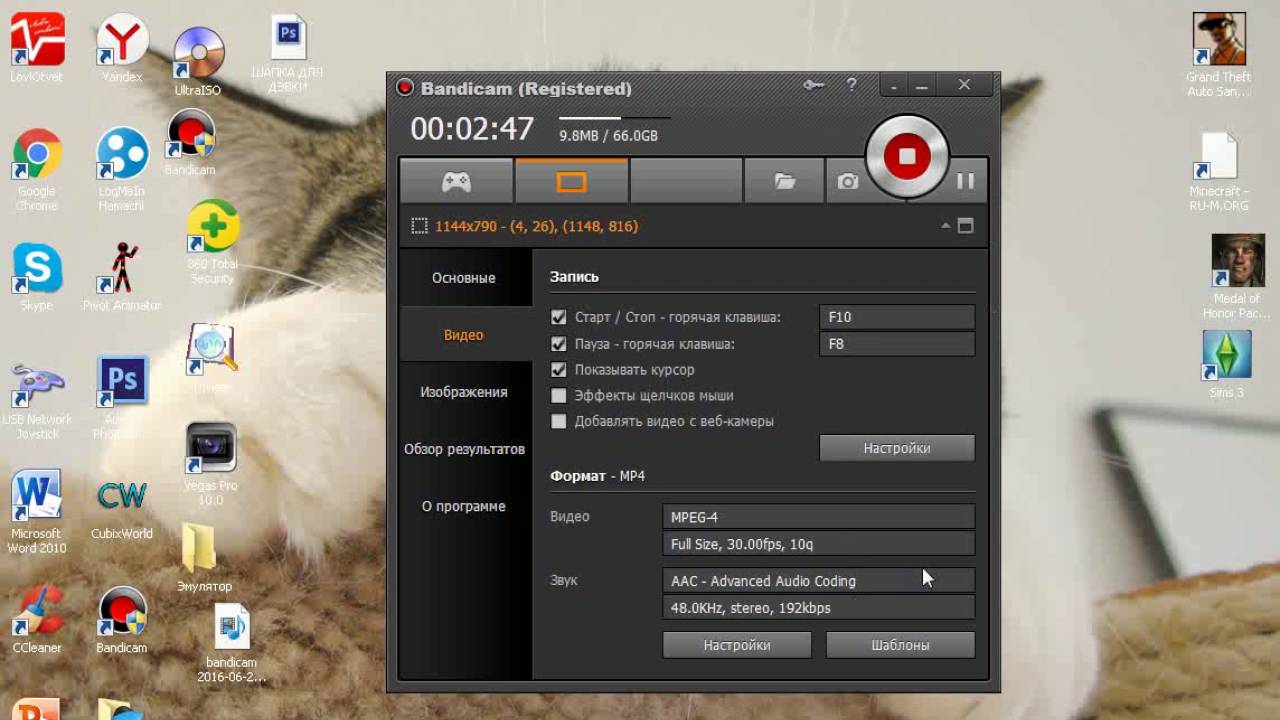The image size is (1280, 720).
Task: Uncheck Пауза hotkey checkbox
Action: coord(559,344)
